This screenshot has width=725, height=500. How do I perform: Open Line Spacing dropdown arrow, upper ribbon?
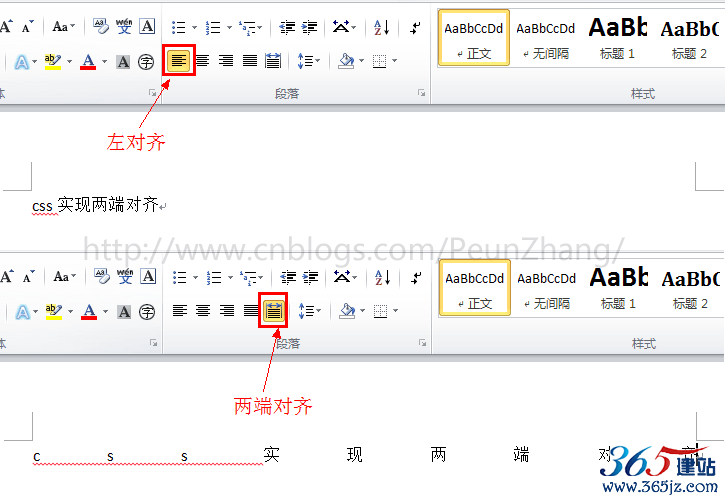click(318, 61)
